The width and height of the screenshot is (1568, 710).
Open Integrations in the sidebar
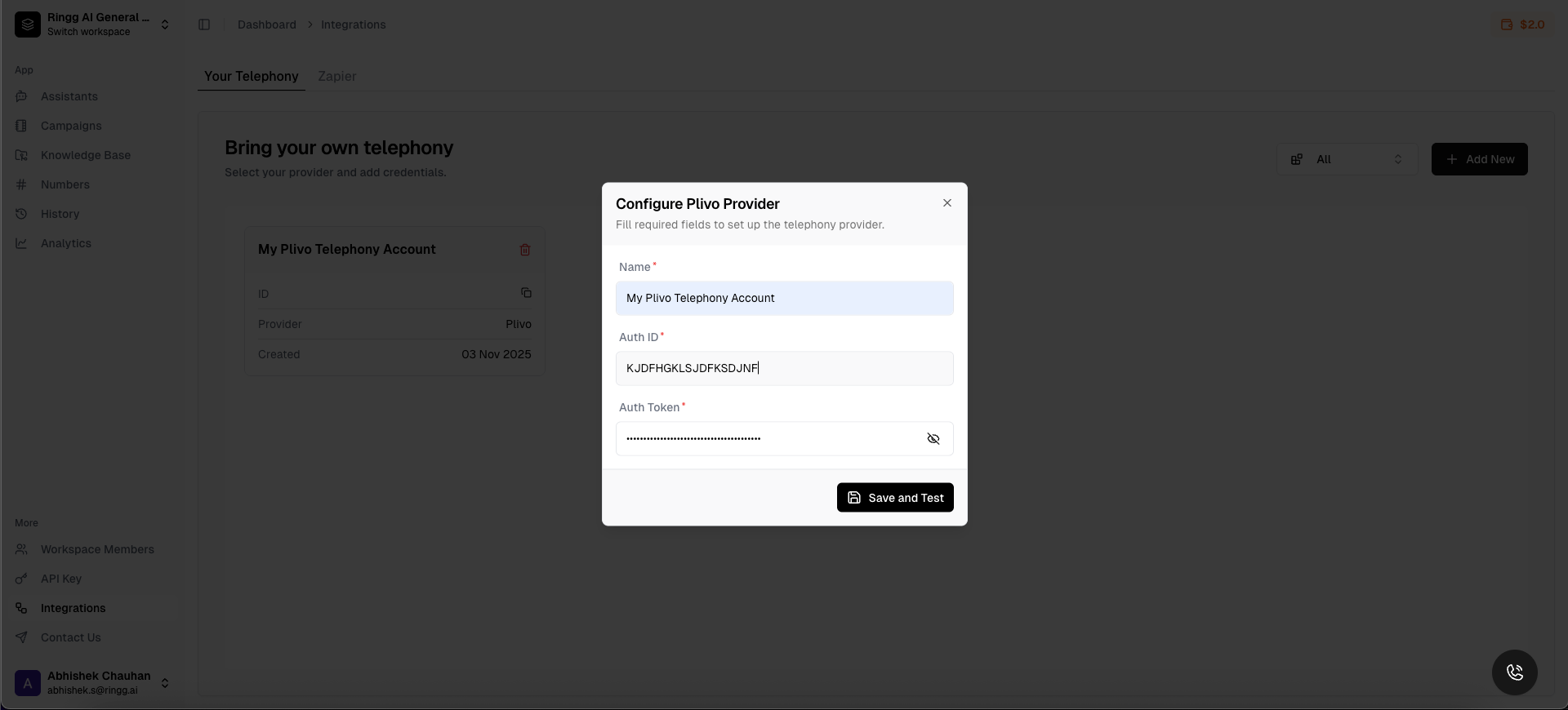tap(73, 608)
